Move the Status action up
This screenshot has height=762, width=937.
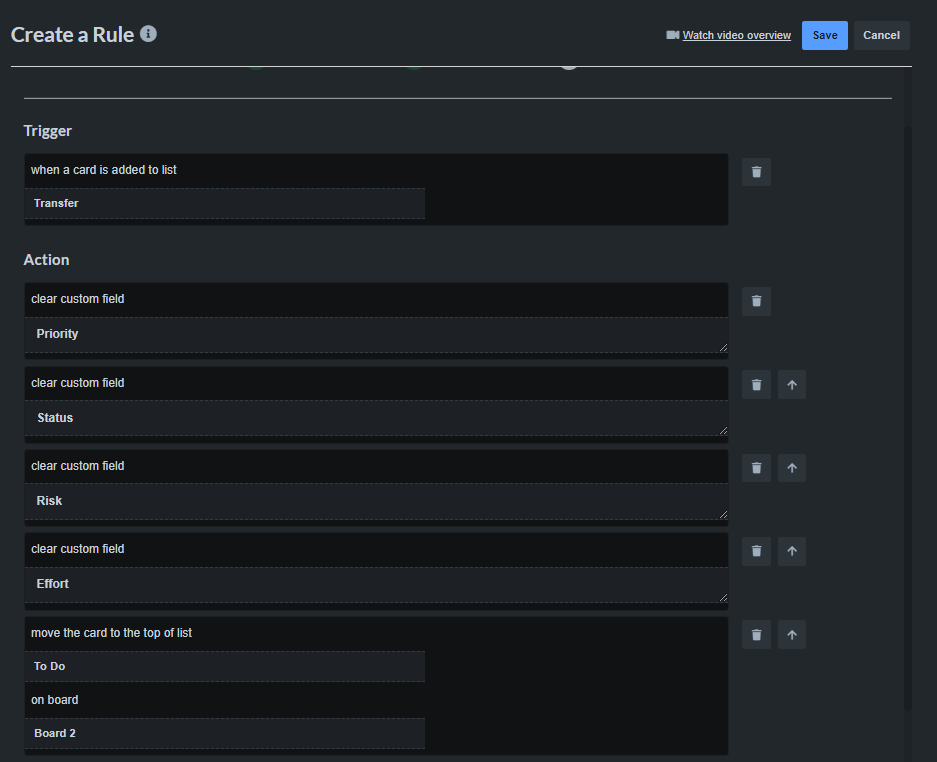tap(791, 384)
